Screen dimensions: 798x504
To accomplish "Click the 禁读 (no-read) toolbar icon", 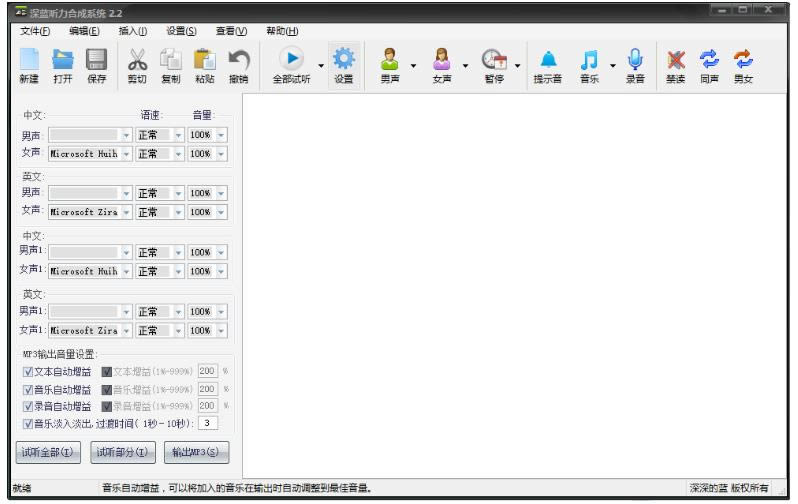I will click(x=676, y=66).
